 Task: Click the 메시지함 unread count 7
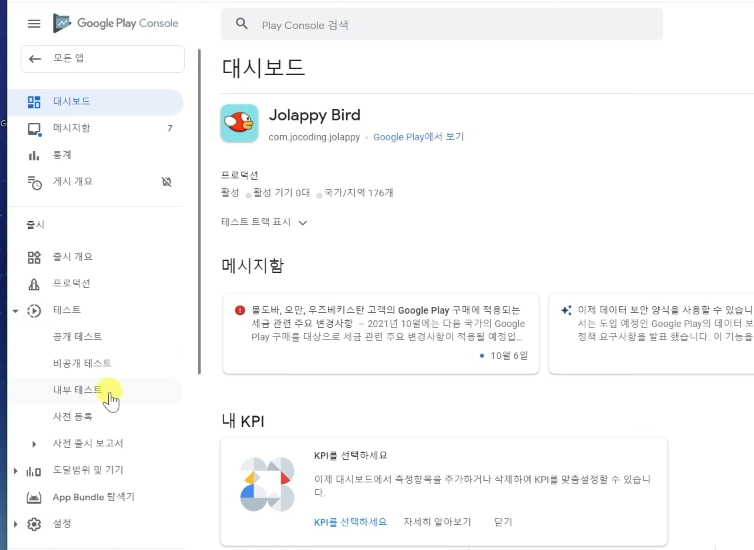tap(170, 128)
